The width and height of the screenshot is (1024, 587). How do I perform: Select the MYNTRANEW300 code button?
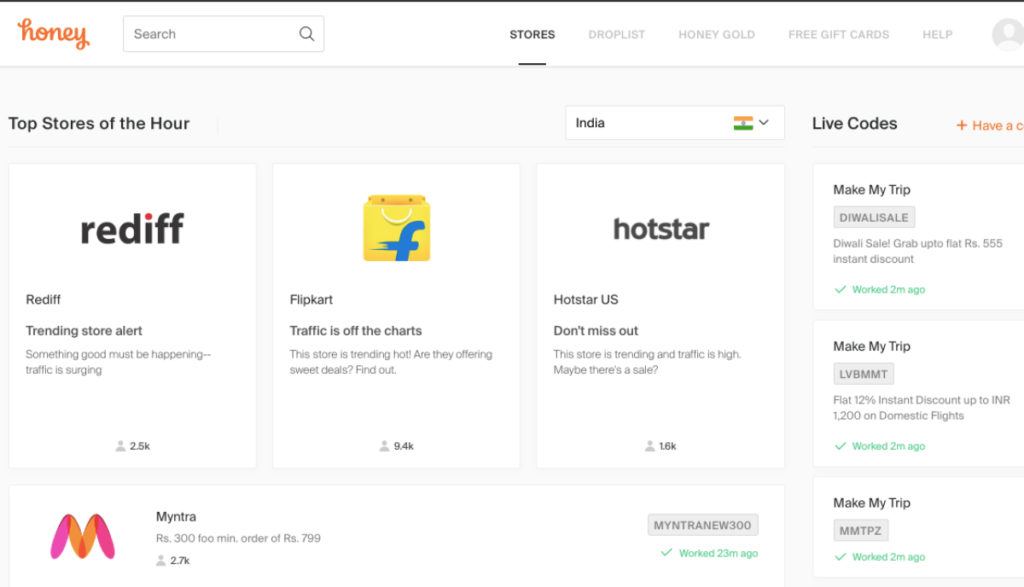pos(703,525)
